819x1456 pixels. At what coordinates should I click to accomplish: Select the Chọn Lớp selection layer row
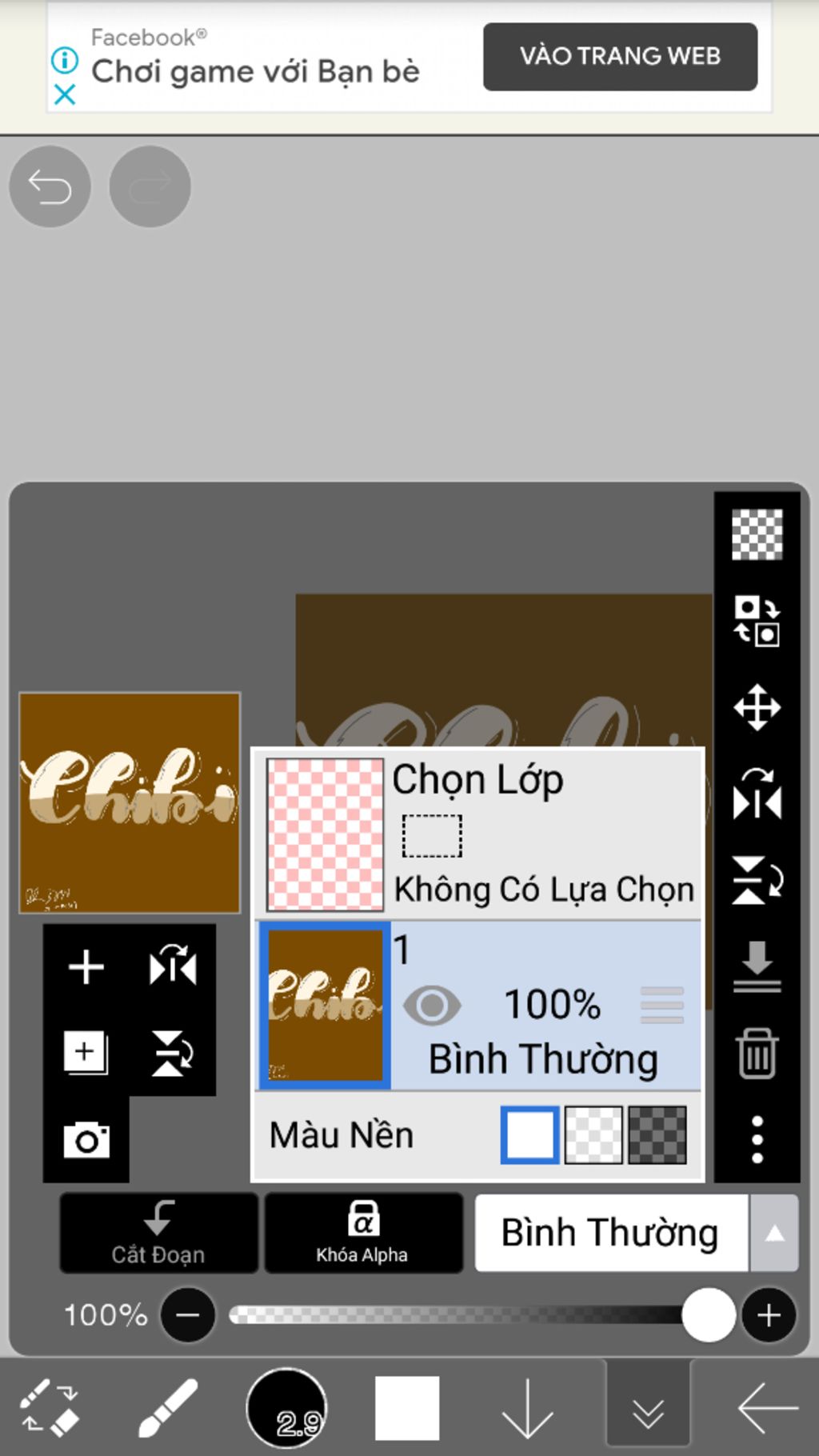pos(478,834)
